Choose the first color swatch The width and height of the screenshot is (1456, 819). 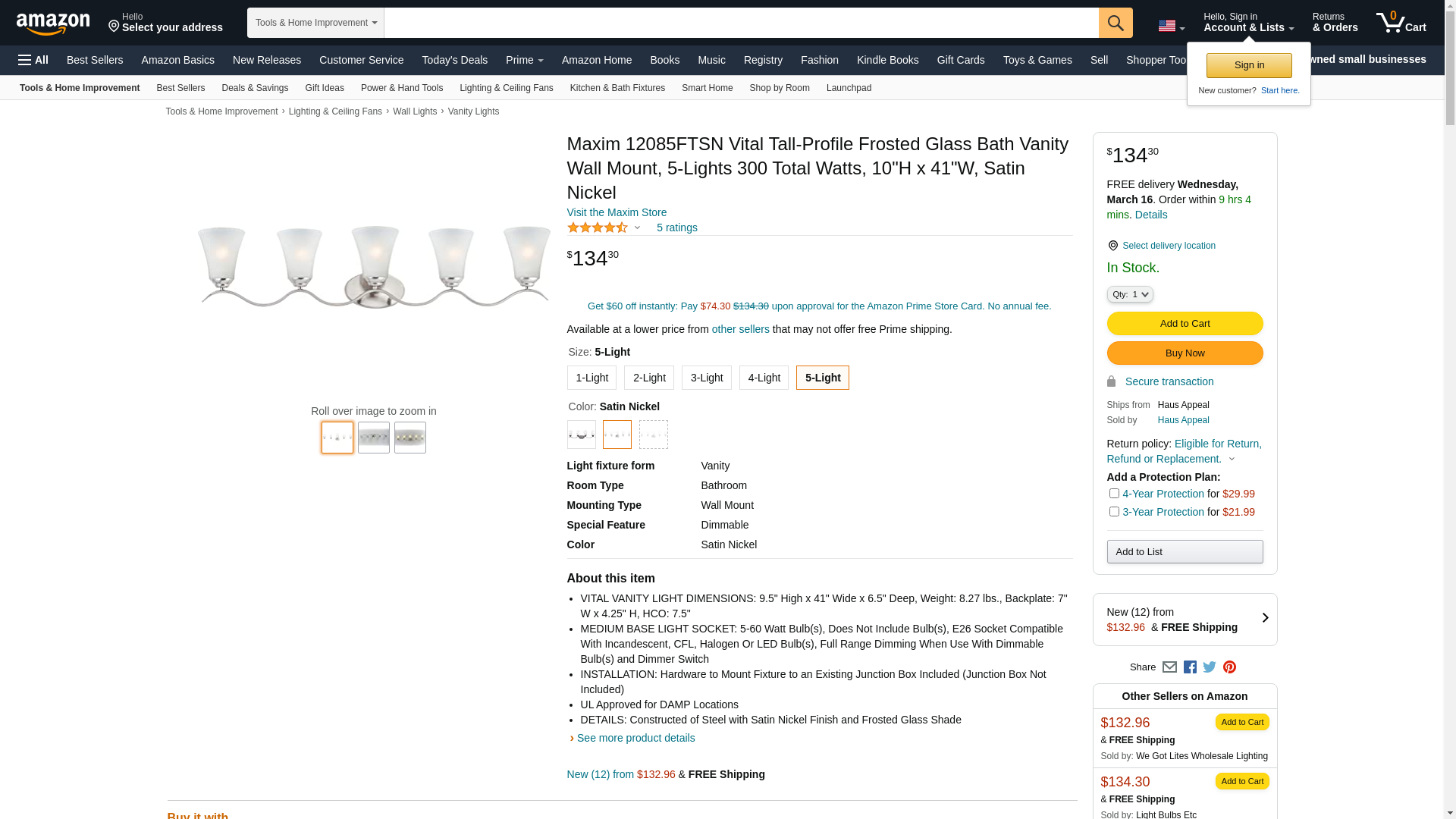tap(581, 435)
